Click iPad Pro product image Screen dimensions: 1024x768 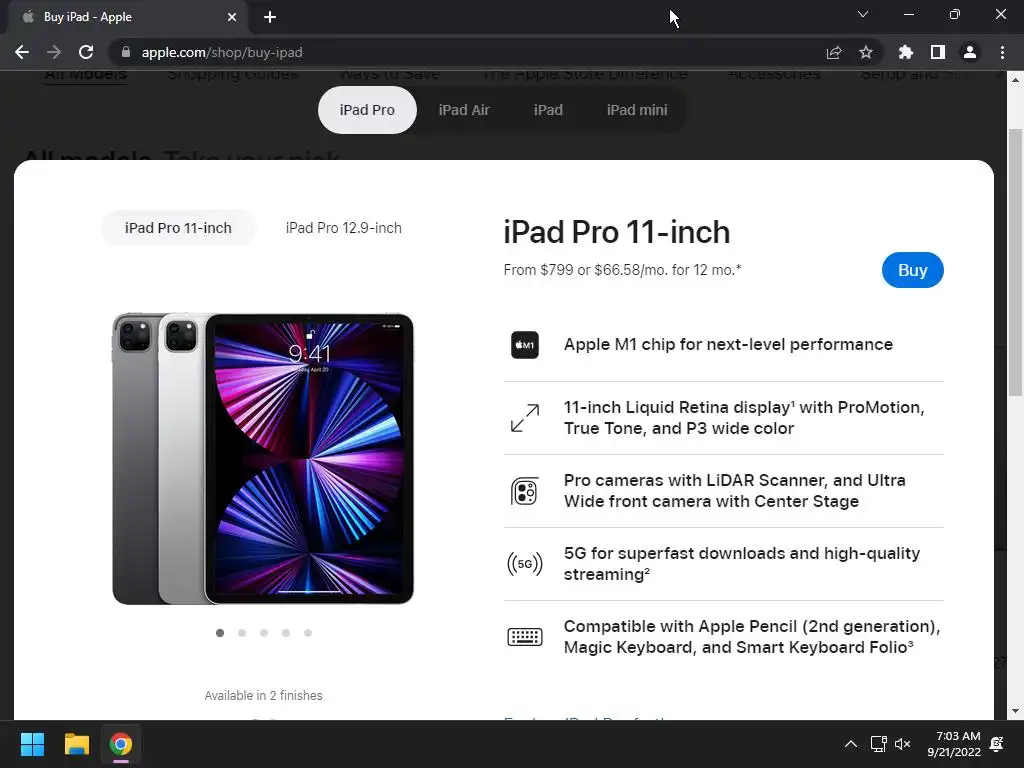[x=263, y=458]
